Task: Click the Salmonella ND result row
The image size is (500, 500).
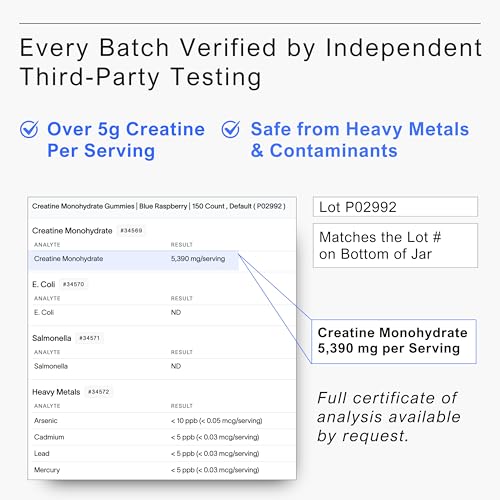Action: tap(163, 366)
